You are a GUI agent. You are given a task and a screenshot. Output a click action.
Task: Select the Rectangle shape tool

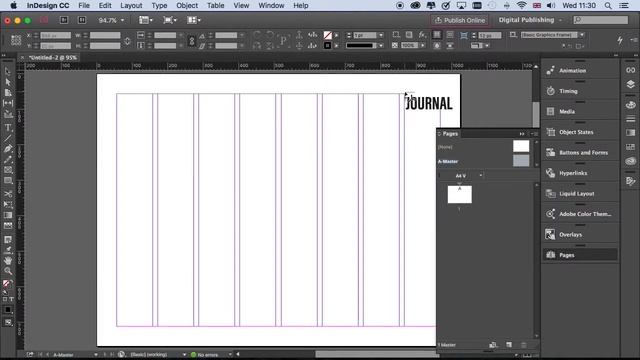point(8,180)
